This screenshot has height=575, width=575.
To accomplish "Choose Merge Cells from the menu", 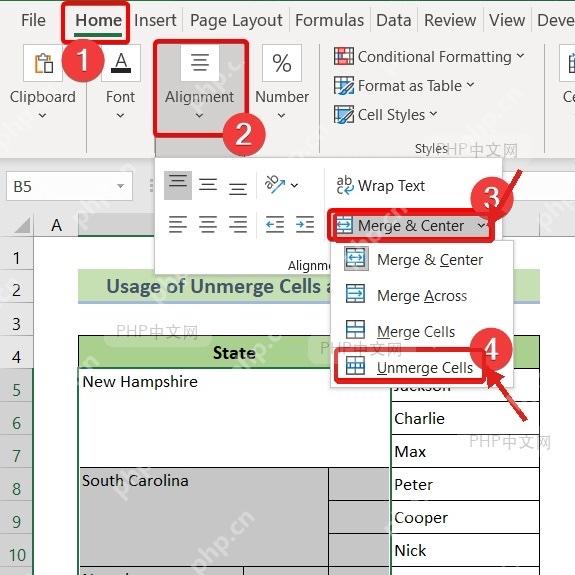I will tap(421, 332).
